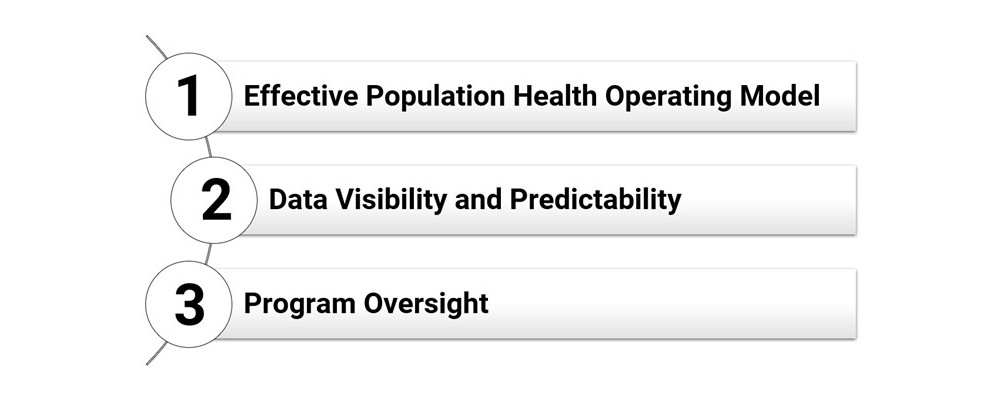
Task: Click the word "Program" in the third bar
Action: click(x=300, y=304)
